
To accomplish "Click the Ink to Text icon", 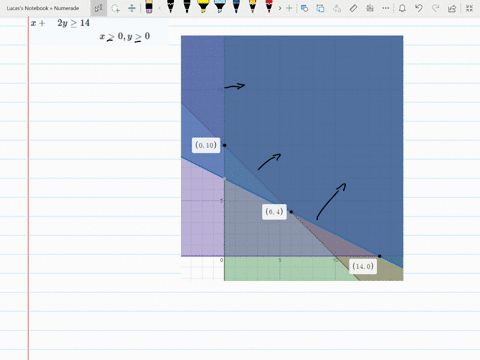I will pos(337,8).
